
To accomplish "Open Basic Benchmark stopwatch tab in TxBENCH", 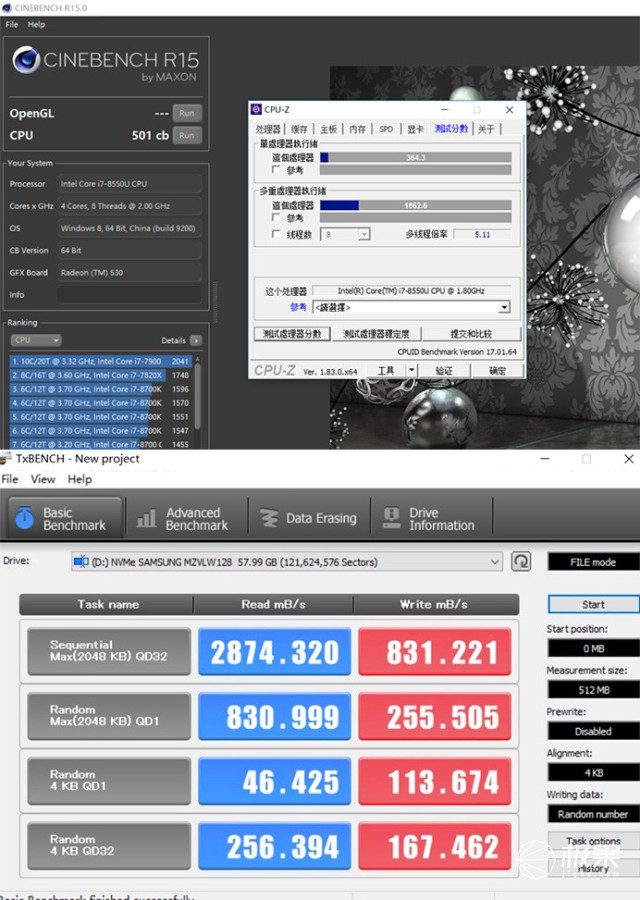I will [x=64, y=518].
